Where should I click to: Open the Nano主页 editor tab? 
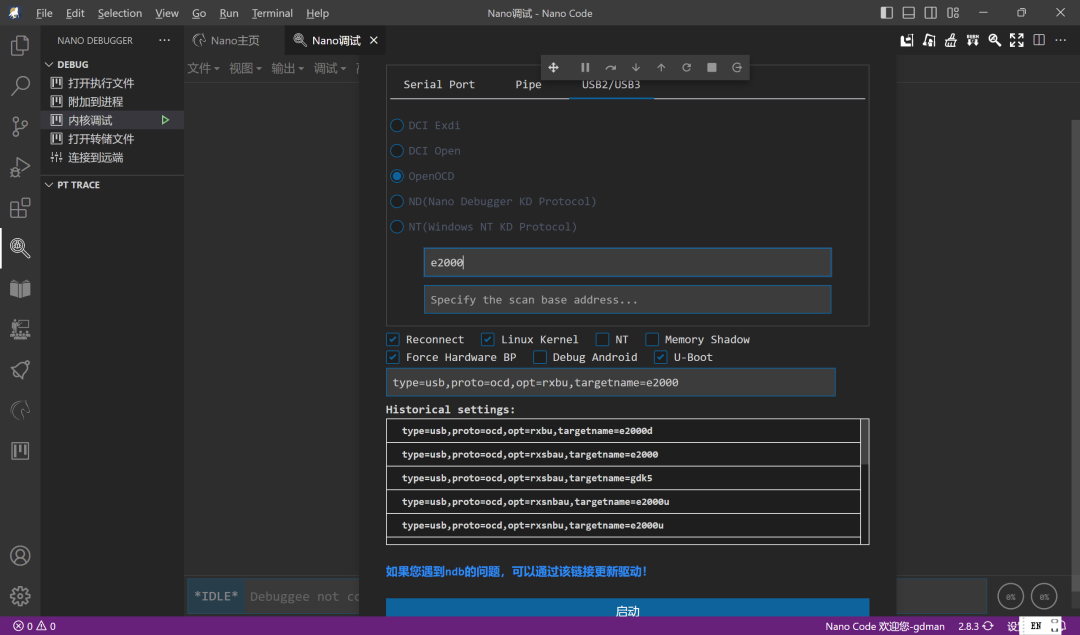click(235, 41)
